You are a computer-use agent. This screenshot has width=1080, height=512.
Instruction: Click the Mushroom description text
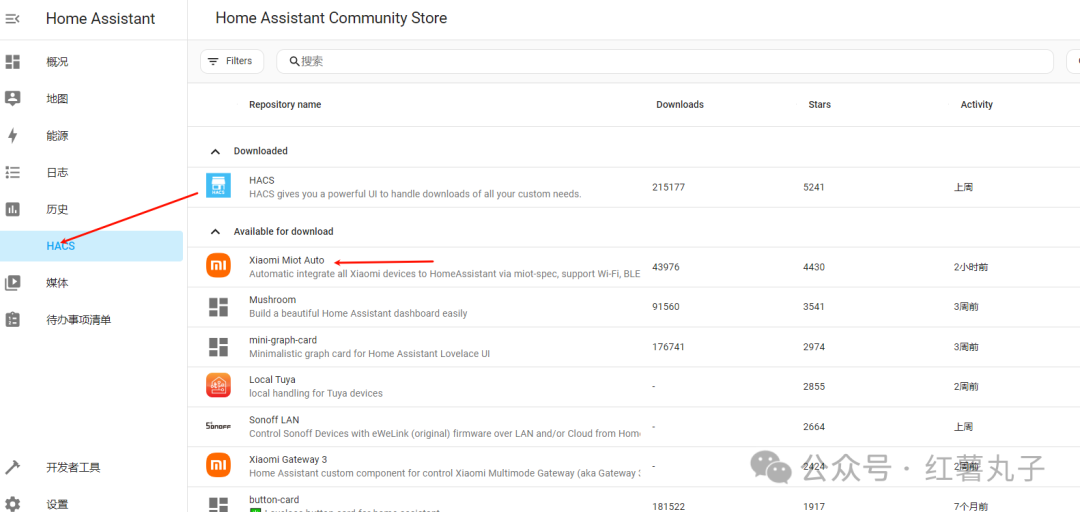[358, 314]
